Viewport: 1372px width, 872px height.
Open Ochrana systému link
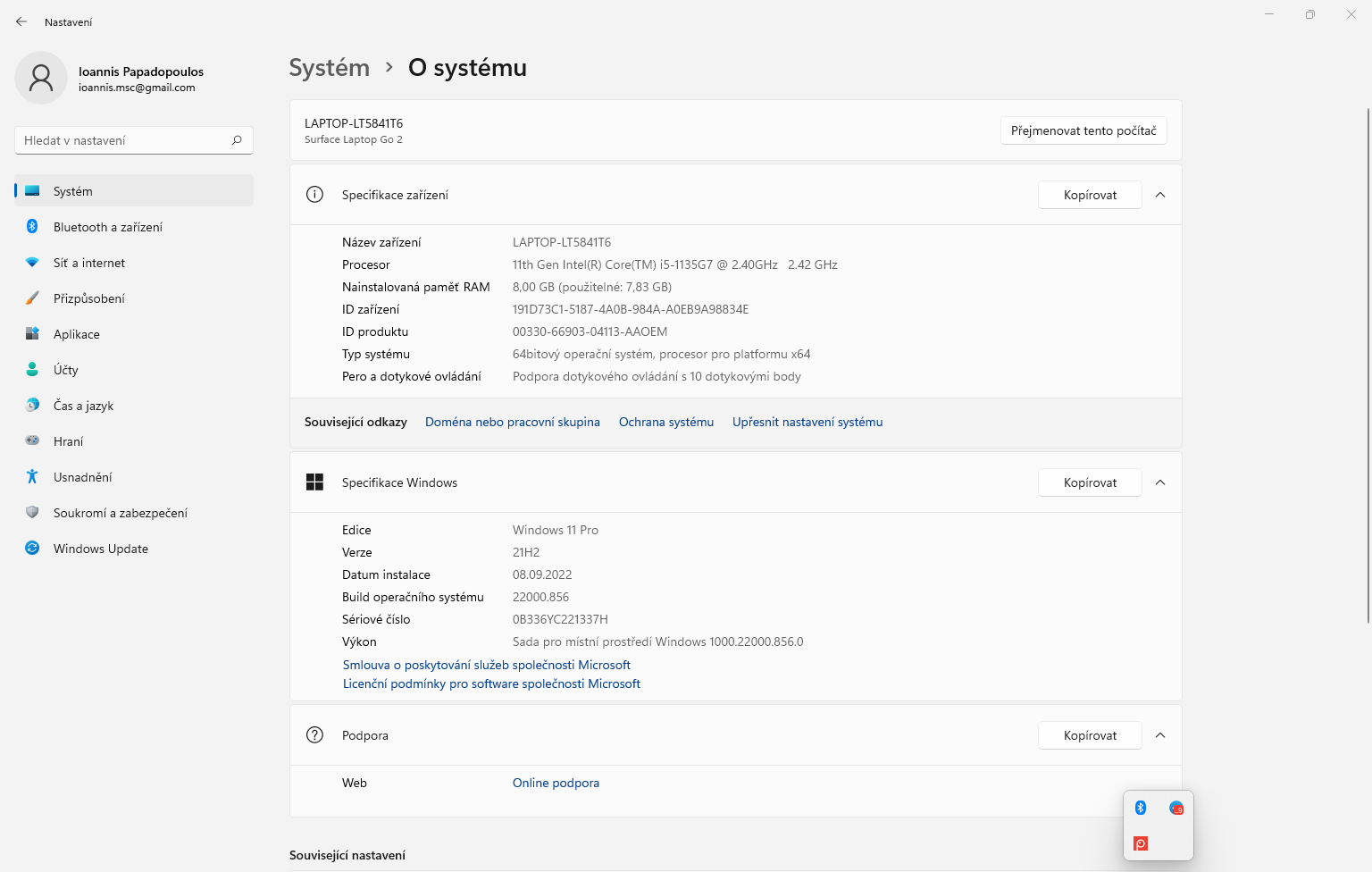(666, 422)
